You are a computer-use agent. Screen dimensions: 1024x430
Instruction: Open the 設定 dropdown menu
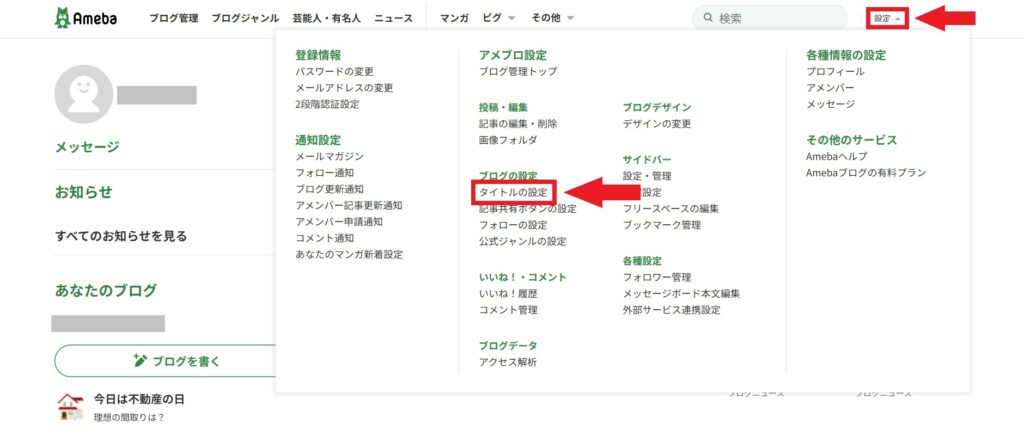pyautogui.click(x=887, y=18)
